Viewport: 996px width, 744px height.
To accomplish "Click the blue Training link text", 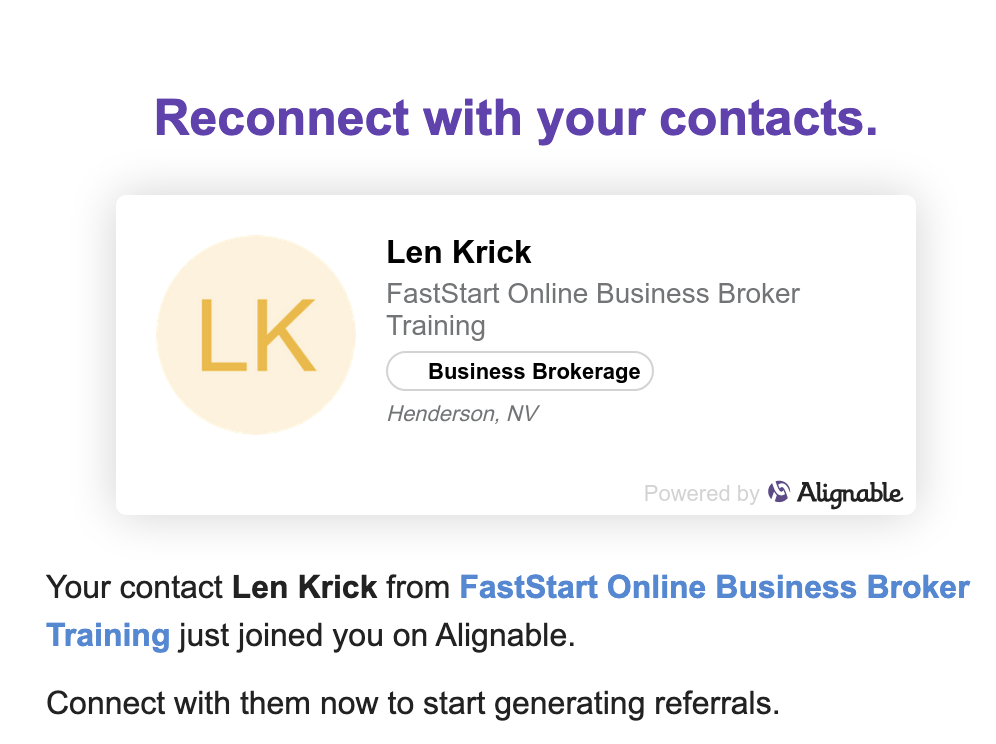I will click(108, 635).
